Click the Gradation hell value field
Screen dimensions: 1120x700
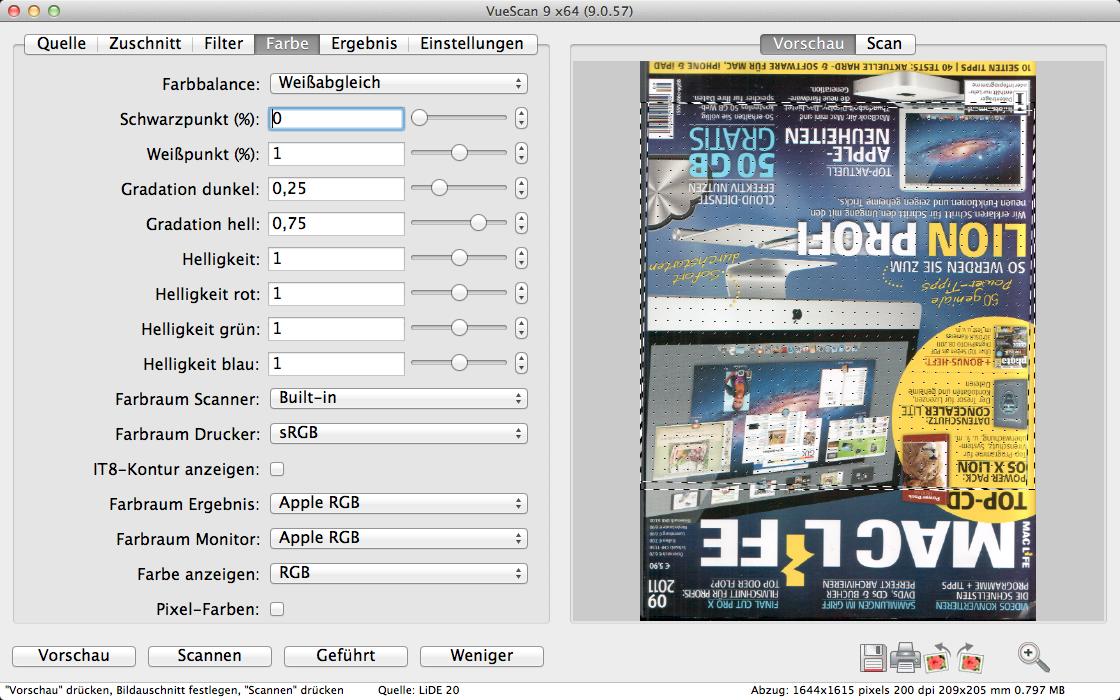(336, 224)
